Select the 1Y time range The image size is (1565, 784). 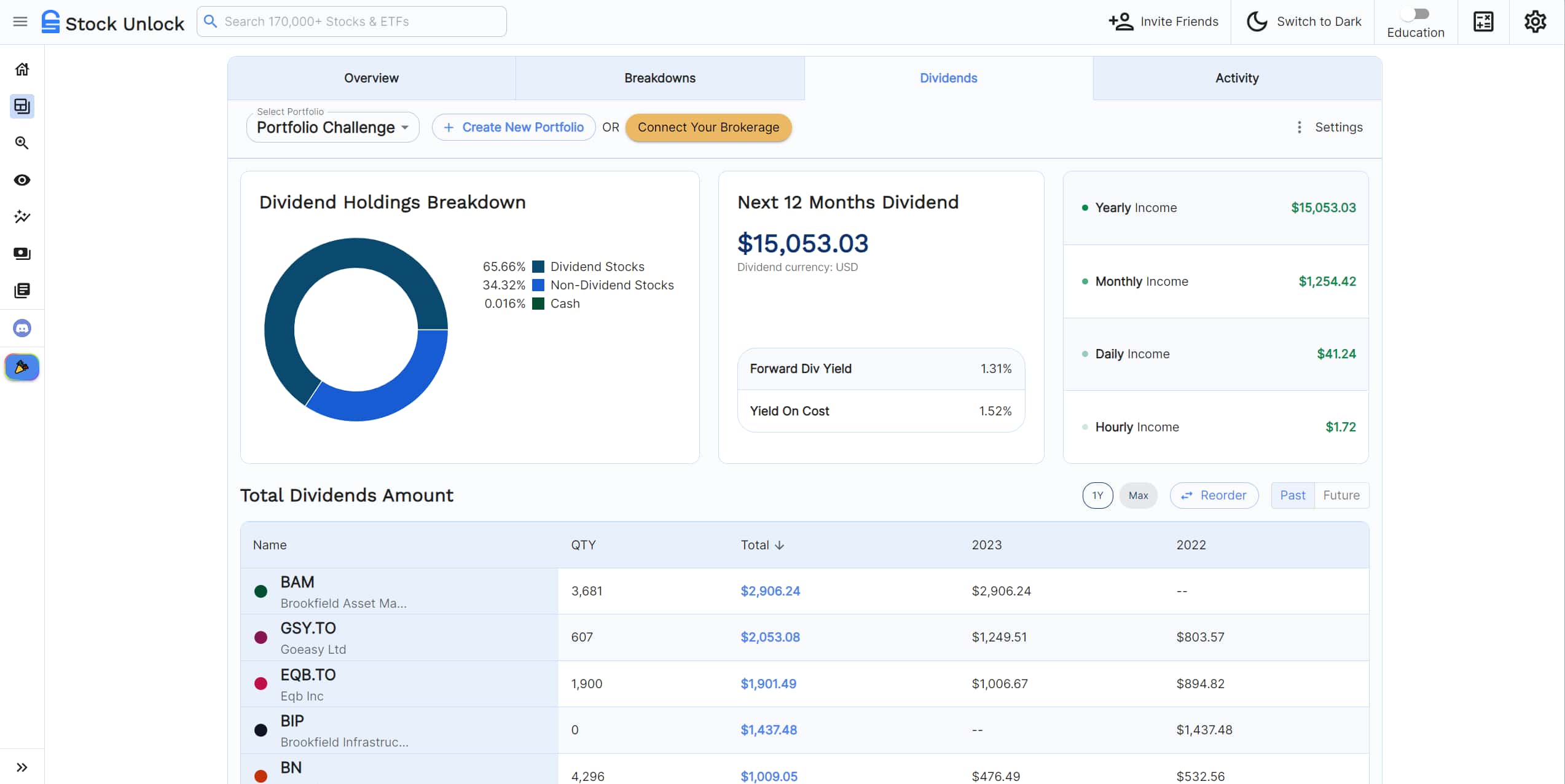click(1097, 495)
